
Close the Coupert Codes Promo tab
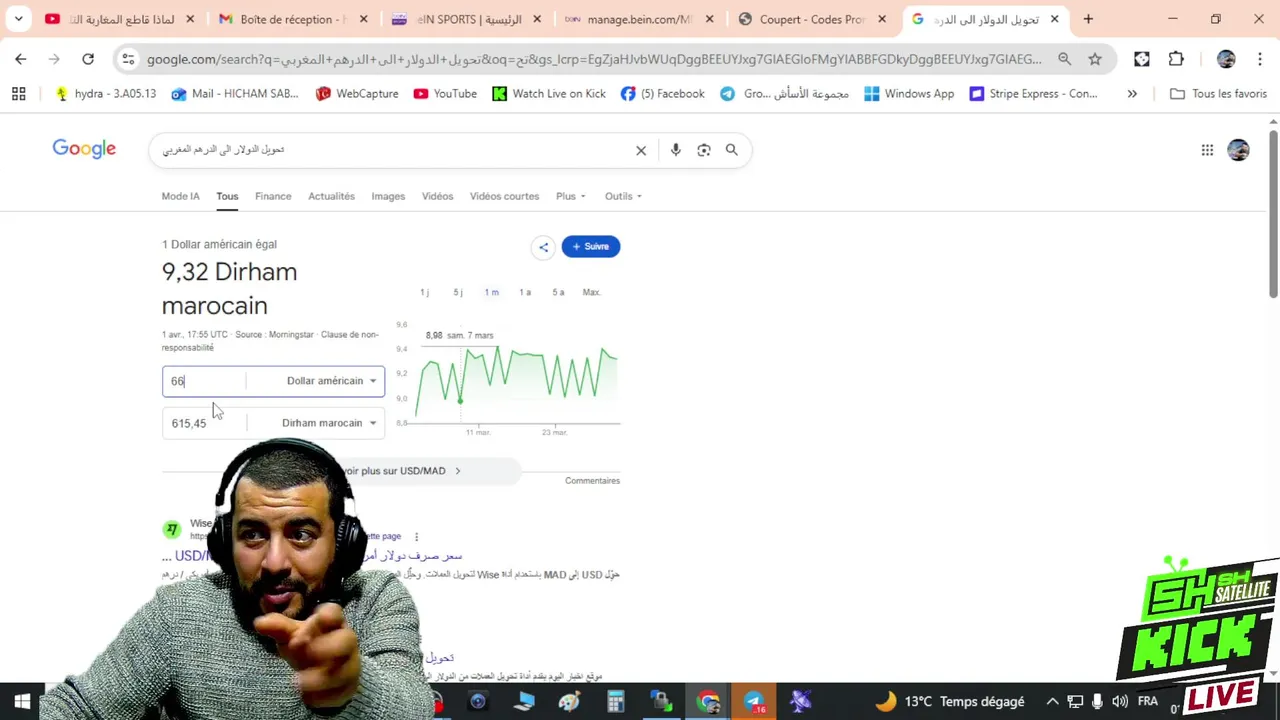pos(881,19)
